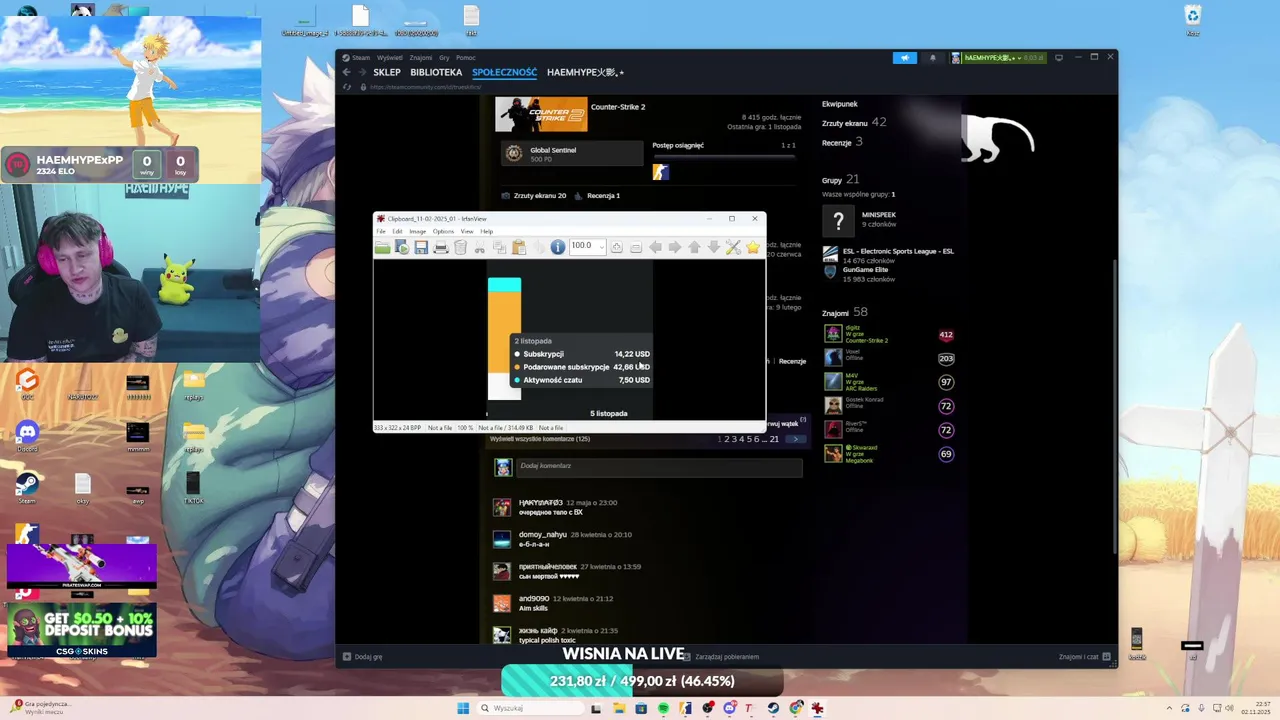Click the Steam announcements megaphone button
Screen dimensions: 1280x720
(x=905, y=58)
